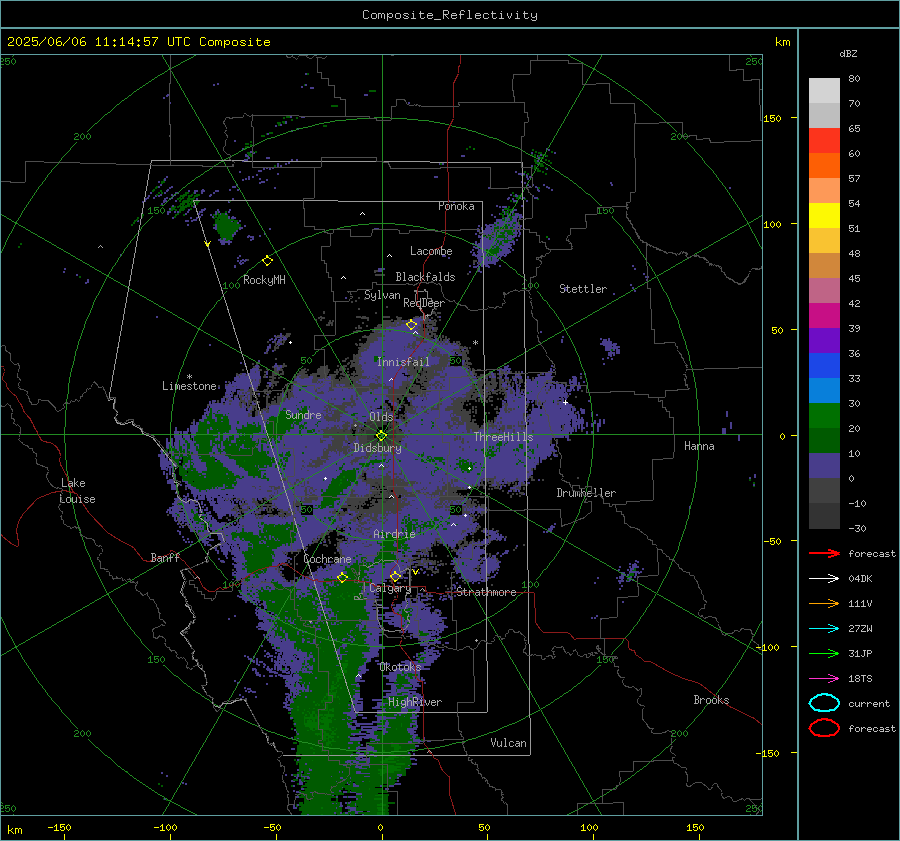Click the Ponoka city label
This screenshot has width=900, height=841.
pyautogui.click(x=456, y=206)
